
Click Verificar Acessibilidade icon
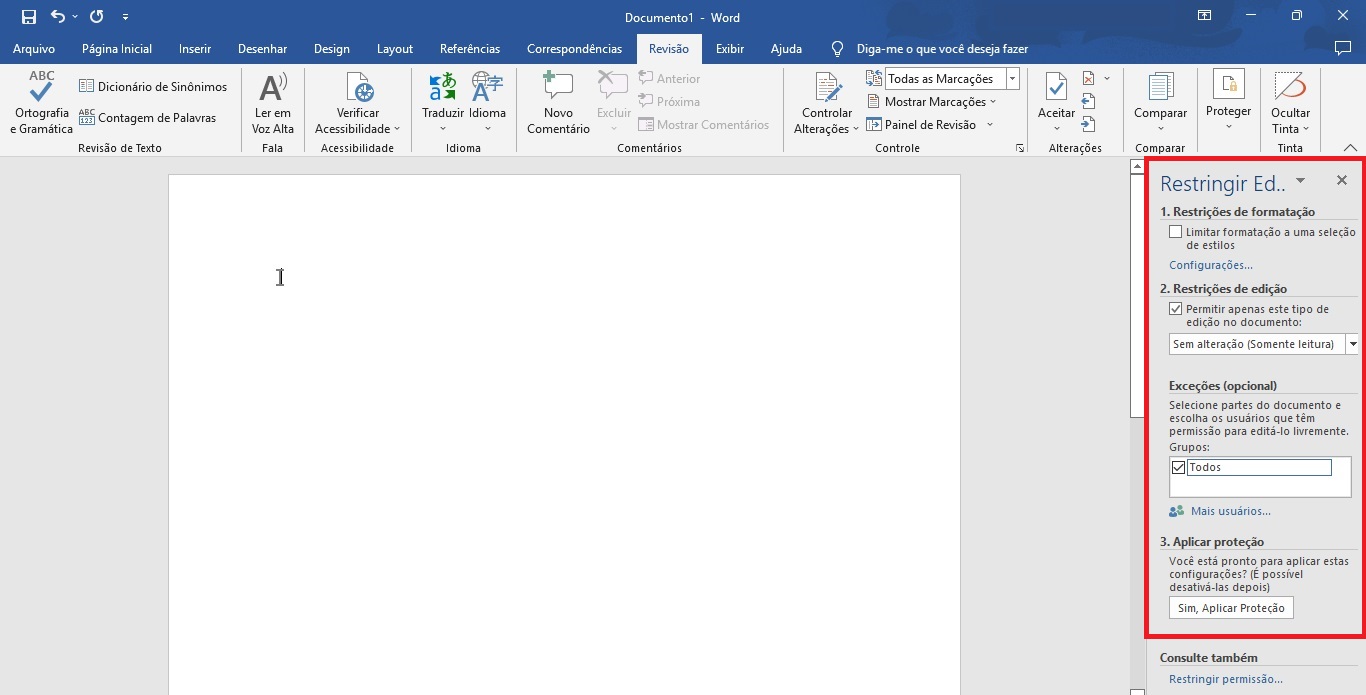coord(357,89)
